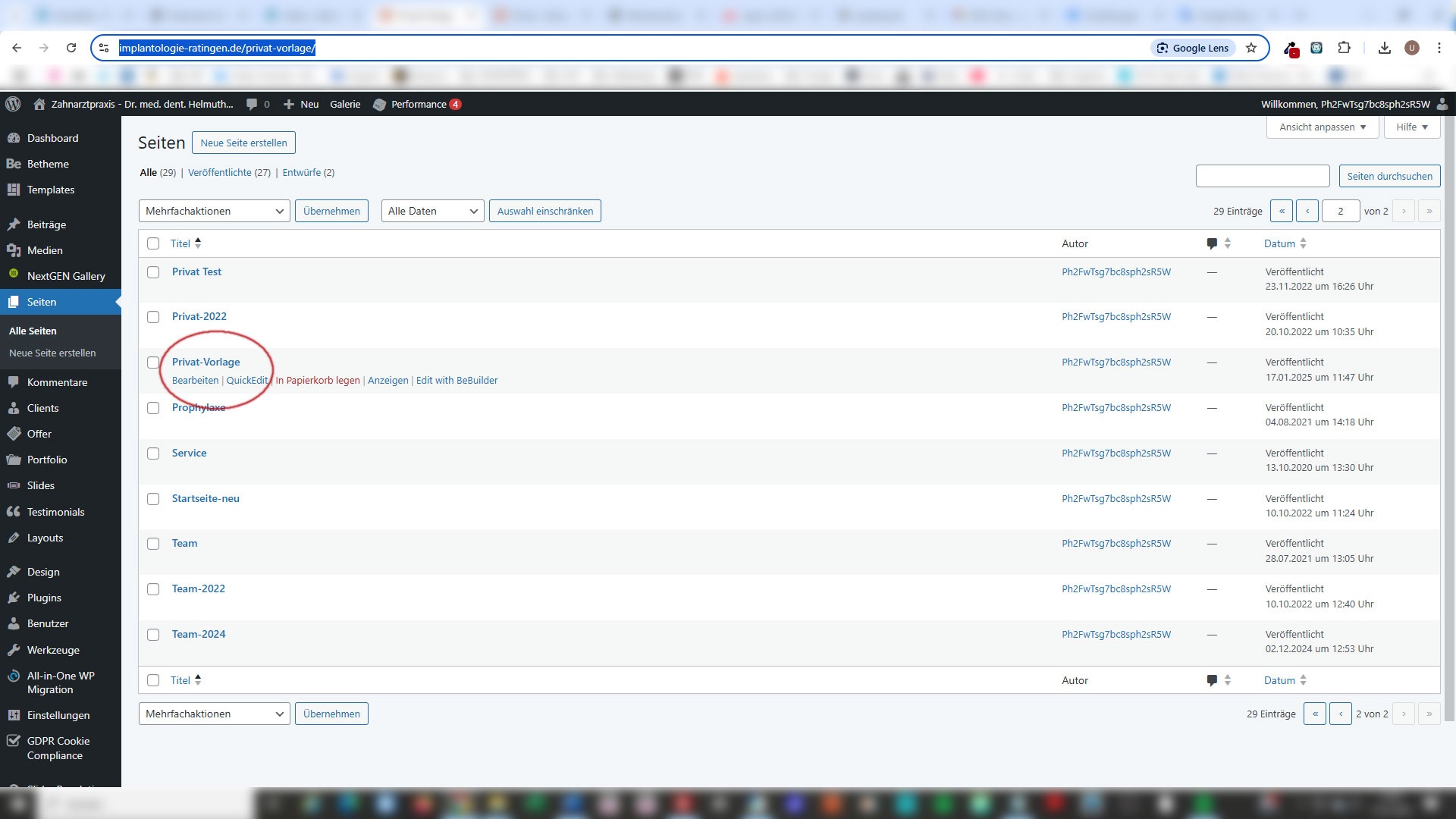The height and width of the screenshot is (819, 1456).
Task: Click the current page number field
Action: click(x=1341, y=211)
